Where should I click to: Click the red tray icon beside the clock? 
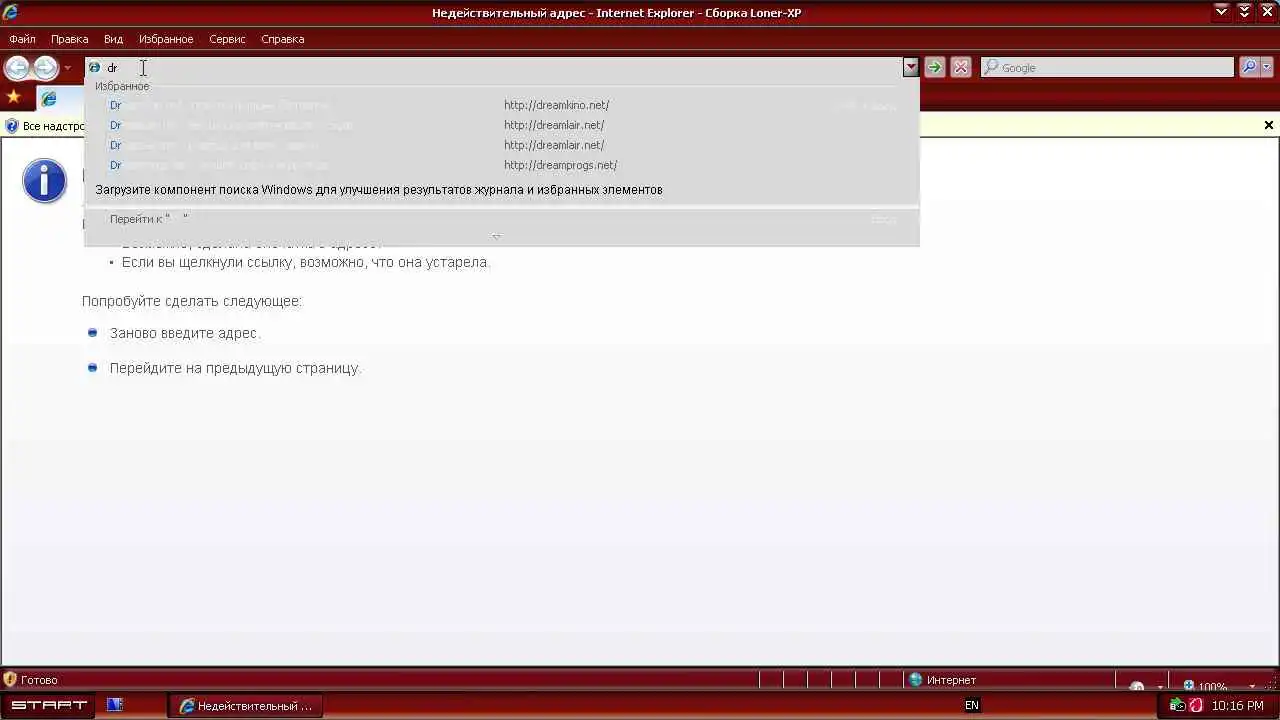[1195, 706]
